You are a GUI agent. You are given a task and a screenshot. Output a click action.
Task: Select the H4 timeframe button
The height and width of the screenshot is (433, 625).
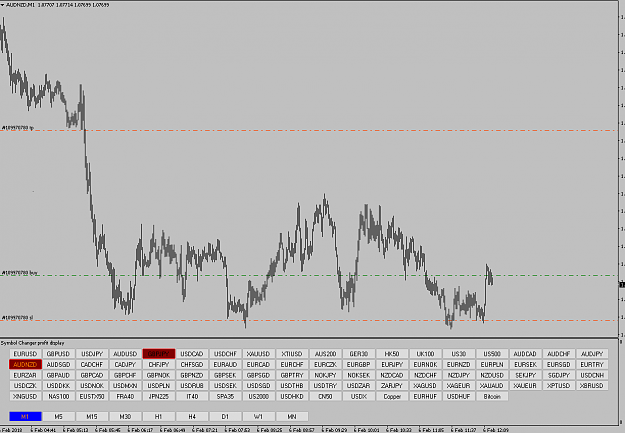[x=192, y=416]
